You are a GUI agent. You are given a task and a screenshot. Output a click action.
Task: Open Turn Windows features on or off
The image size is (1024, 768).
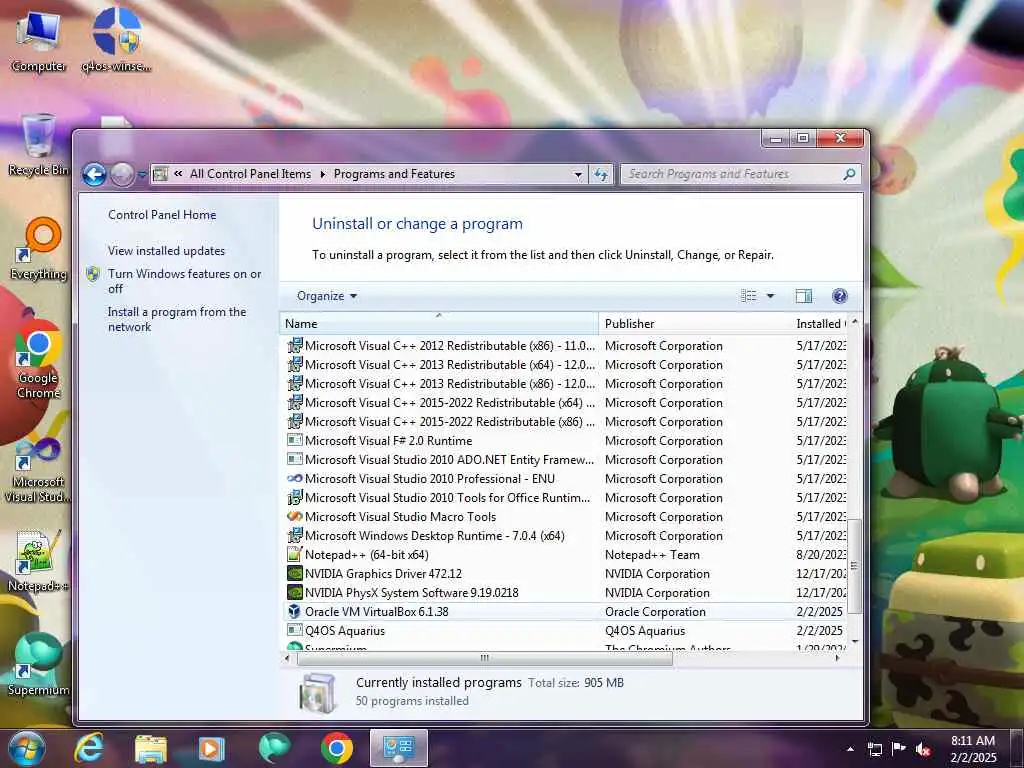[x=184, y=281]
